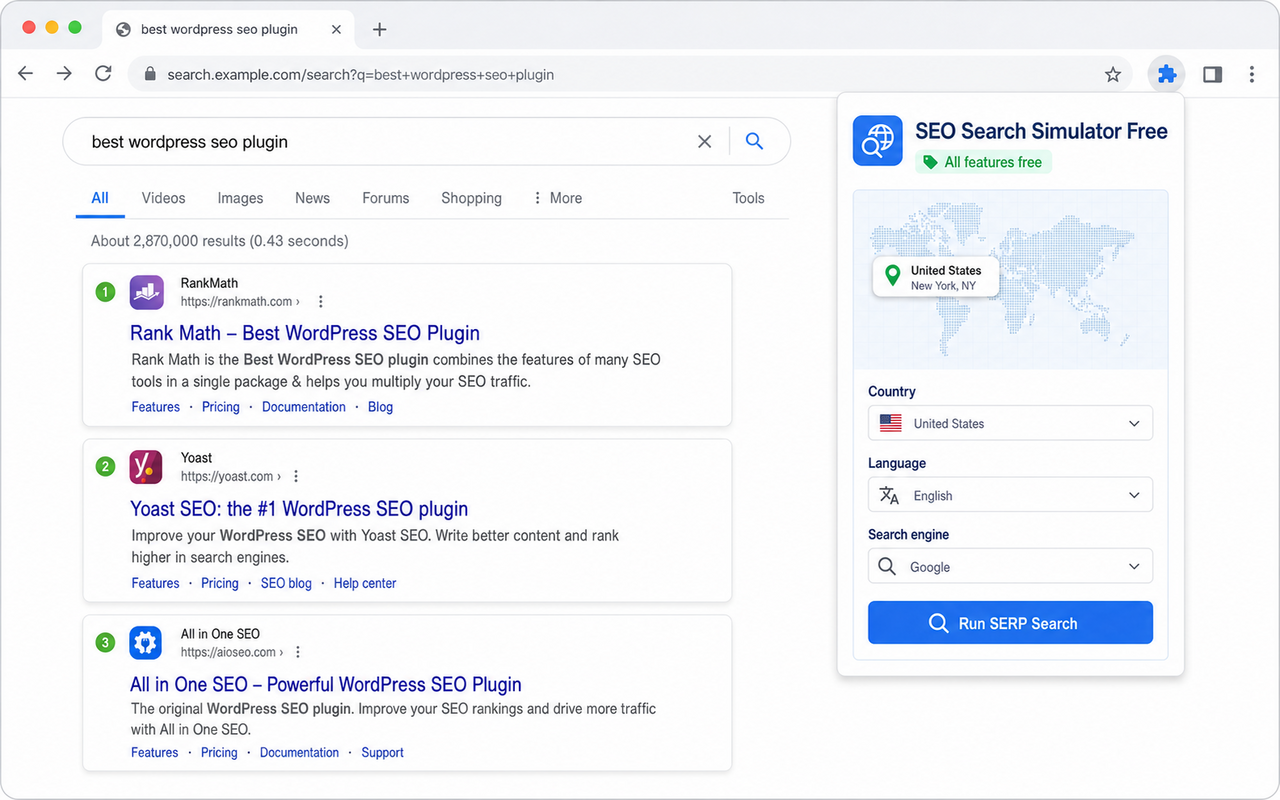Bookmark this page with the star icon

tap(1112, 74)
